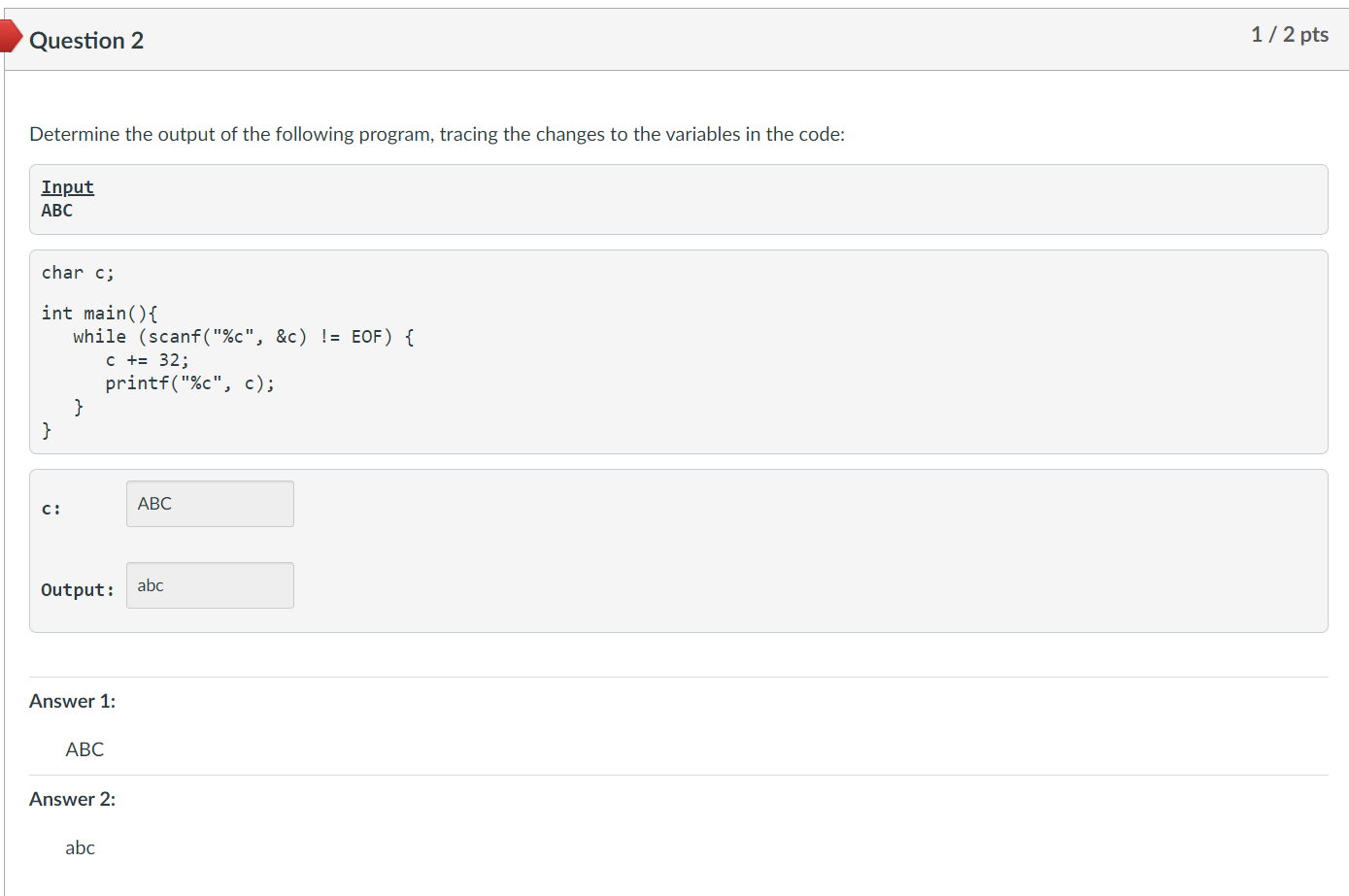Open the underlined Input link
The width and height of the screenshot is (1349, 896).
tap(66, 186)
